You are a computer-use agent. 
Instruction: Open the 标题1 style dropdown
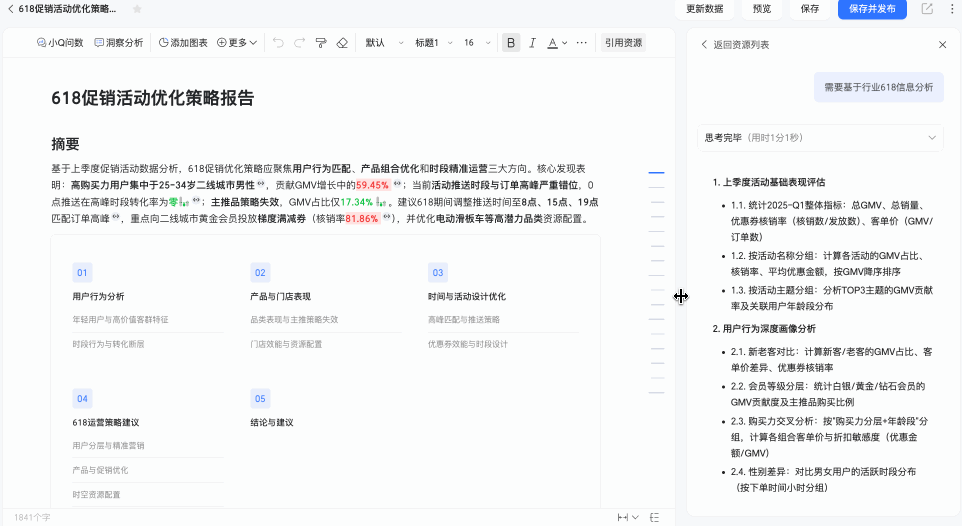pyautogui.click(x=434, y=43)
